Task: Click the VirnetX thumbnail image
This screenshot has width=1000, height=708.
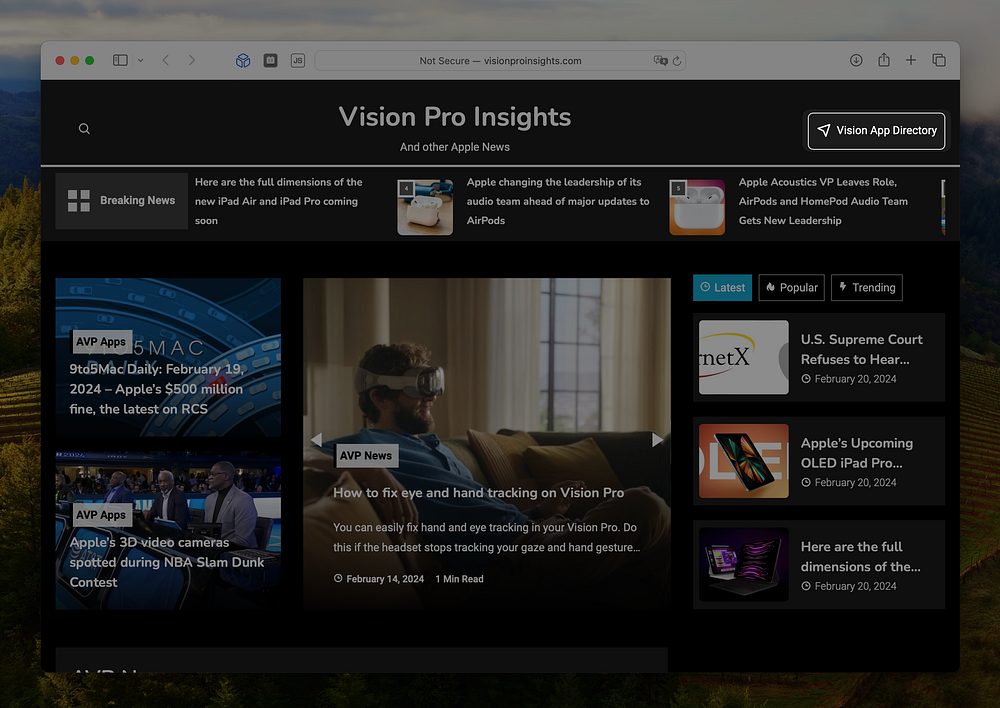Action: pos(744,357)
